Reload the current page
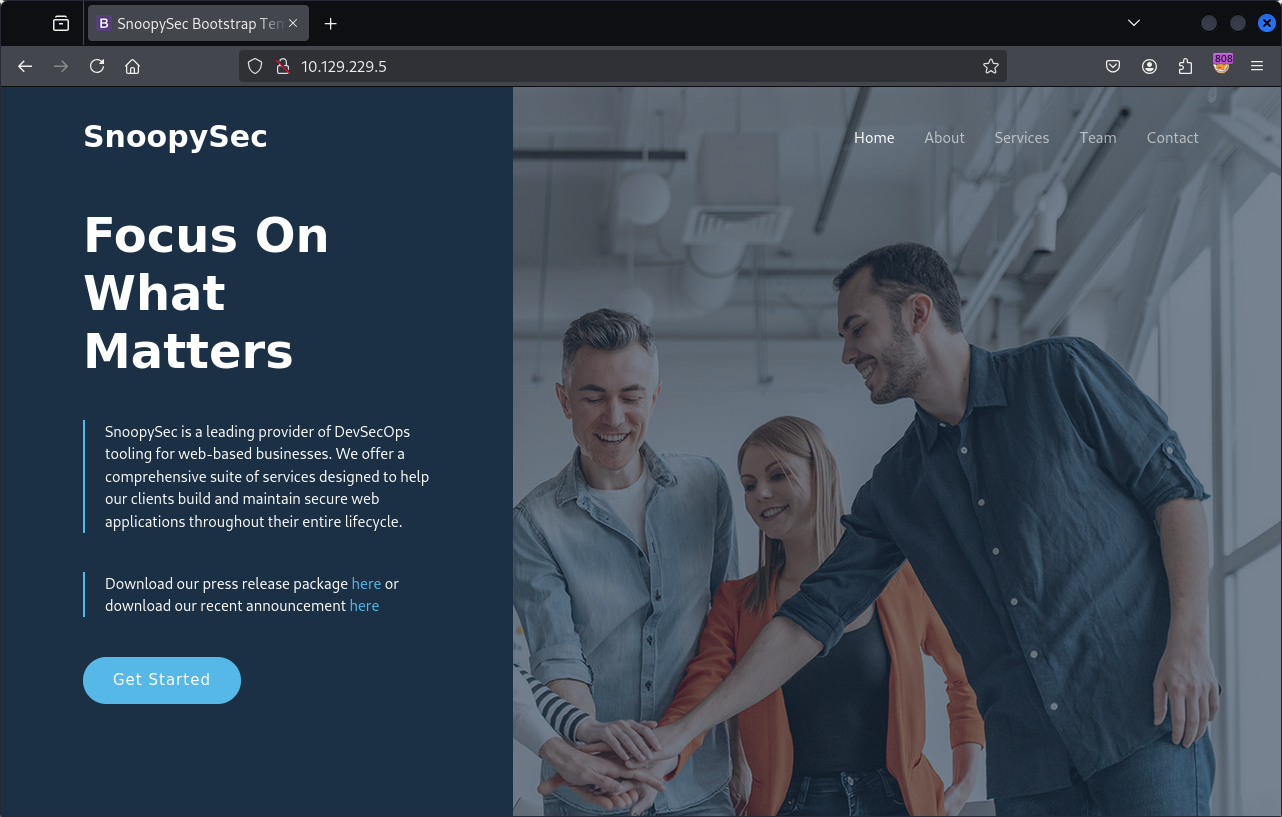Image resolution: width=1282 pixels, height=817 pixels. pos(97,66)
